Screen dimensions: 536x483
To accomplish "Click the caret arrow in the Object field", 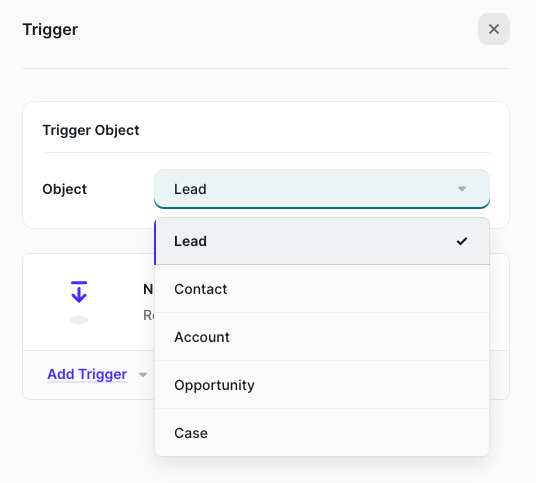I will click(462, 189).
